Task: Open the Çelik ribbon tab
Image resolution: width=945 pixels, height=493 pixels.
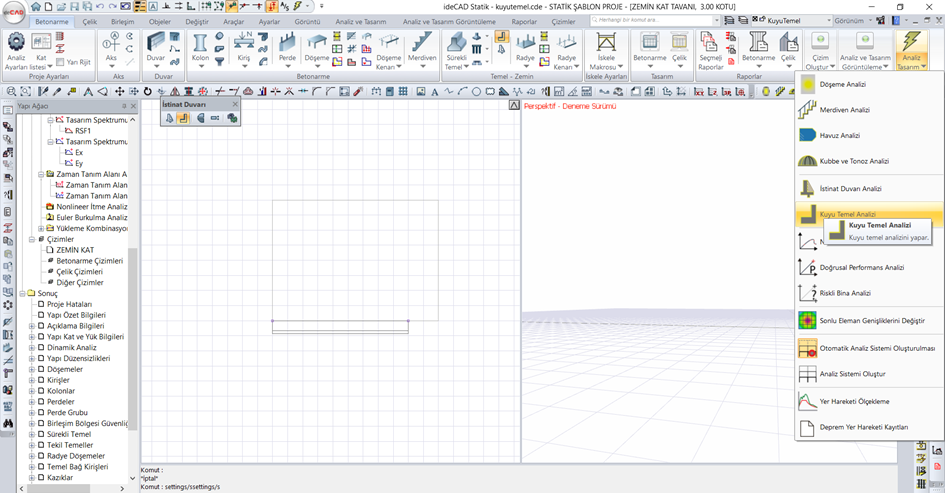Action: [x=90, y=22]
